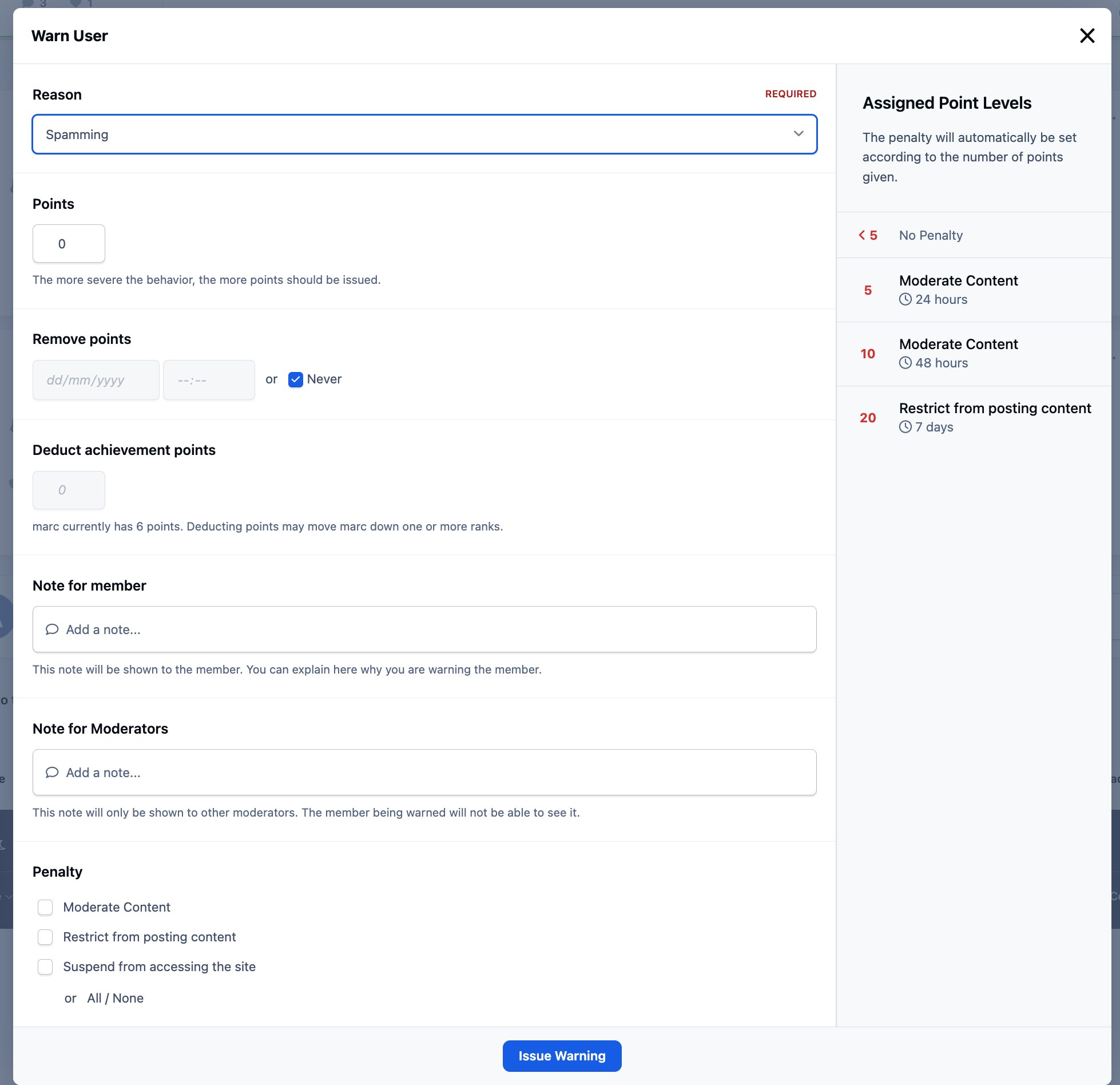The height and width of the screenshot is (1085, 1120).
Task: Select the None penalties link
Action: (128, 998)
